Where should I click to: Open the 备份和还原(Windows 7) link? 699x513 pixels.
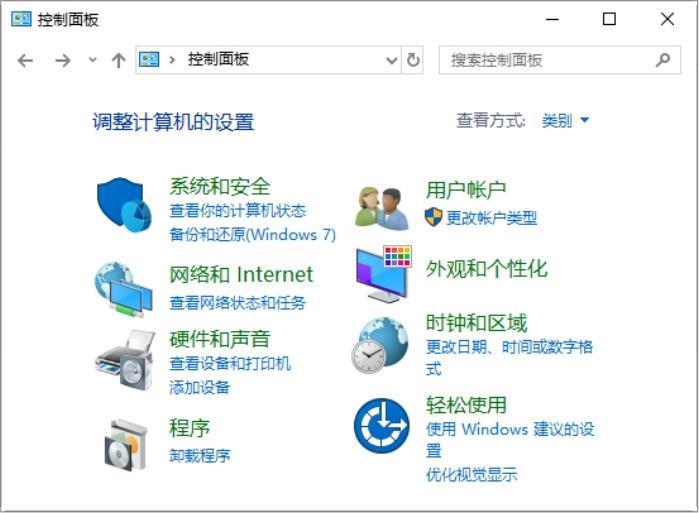(253, 234)
